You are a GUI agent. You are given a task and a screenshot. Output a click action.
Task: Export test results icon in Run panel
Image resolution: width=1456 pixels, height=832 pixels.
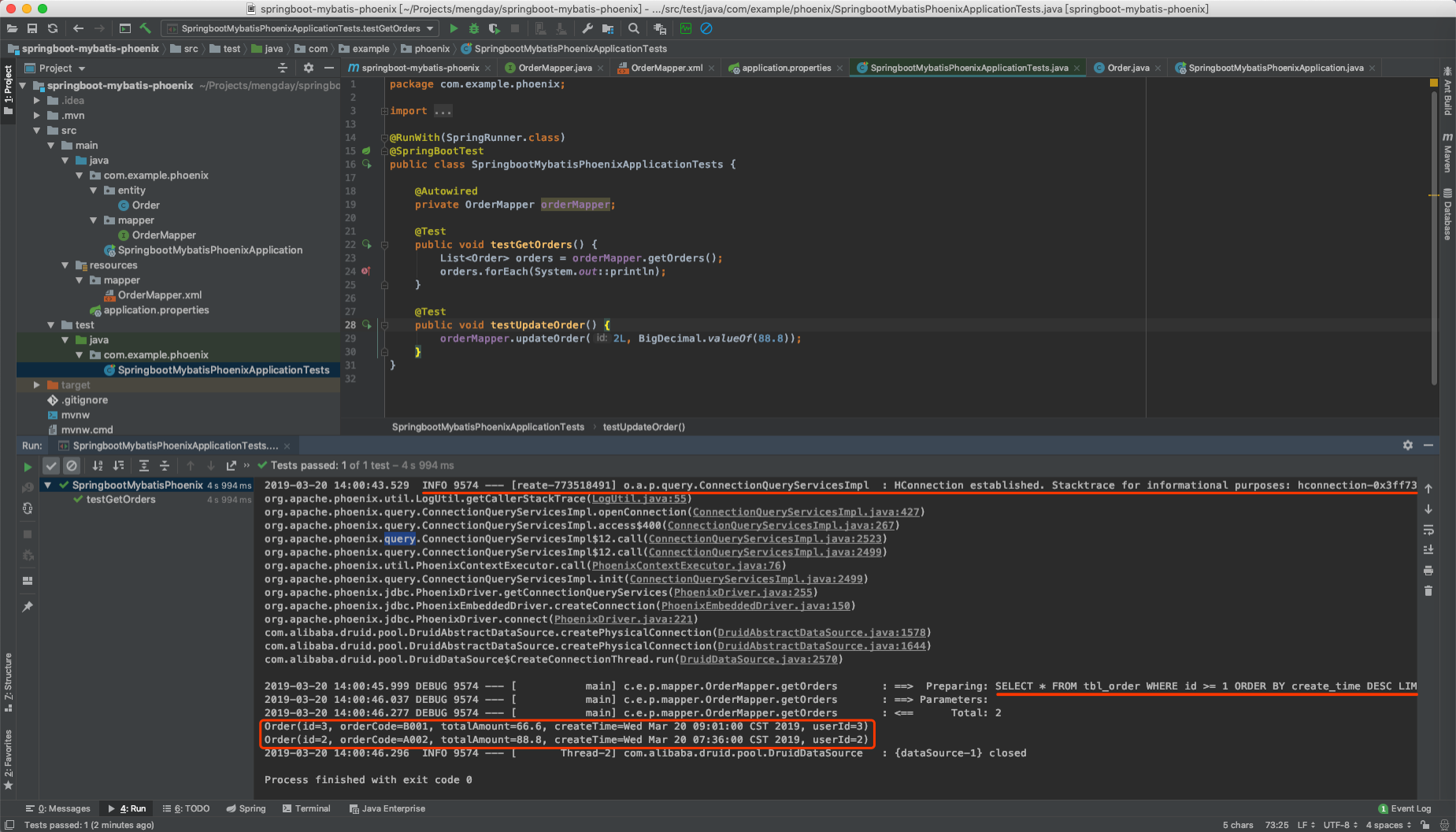pos(231,466)
